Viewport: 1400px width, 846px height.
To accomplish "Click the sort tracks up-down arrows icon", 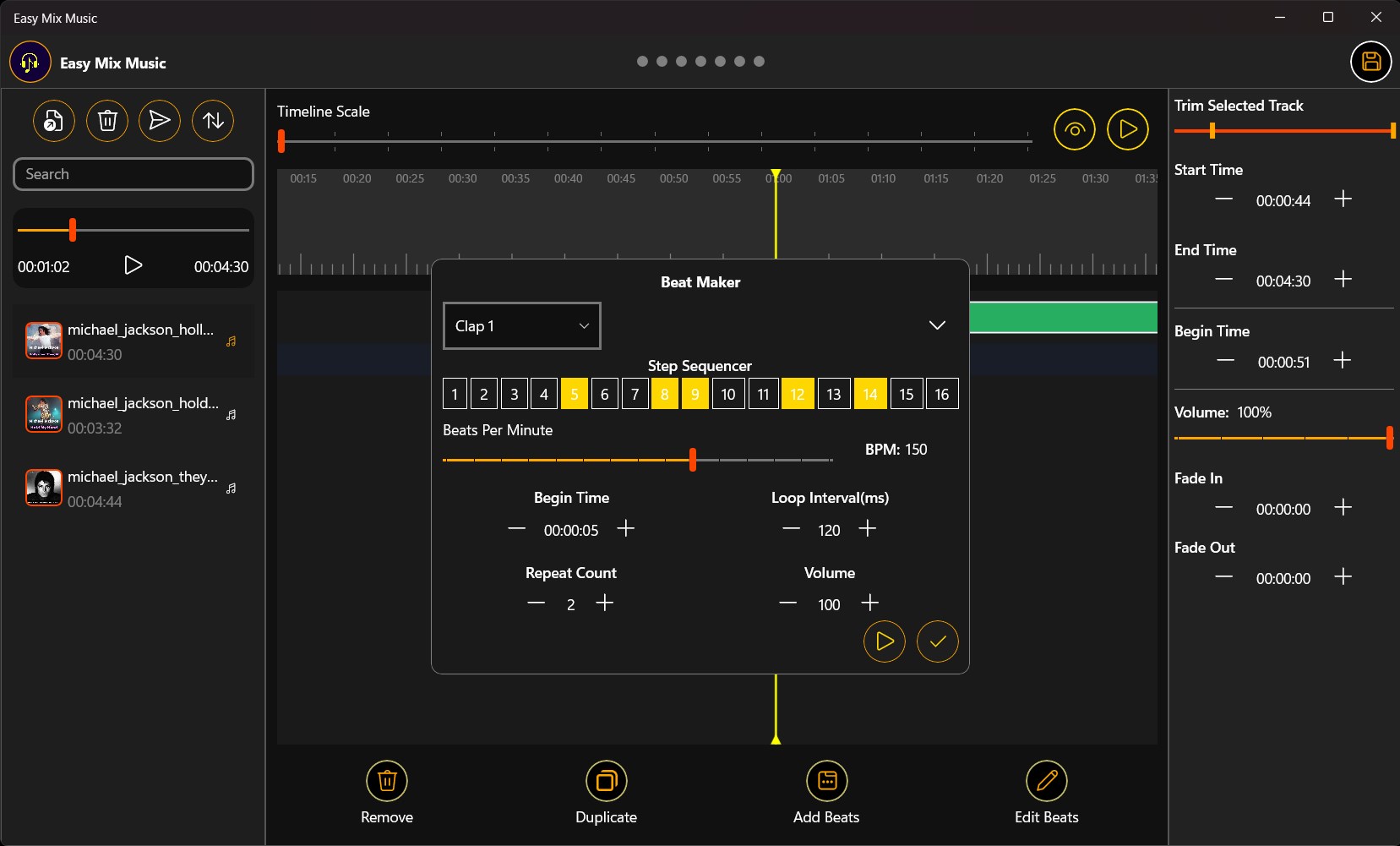I will coord(212,121).
